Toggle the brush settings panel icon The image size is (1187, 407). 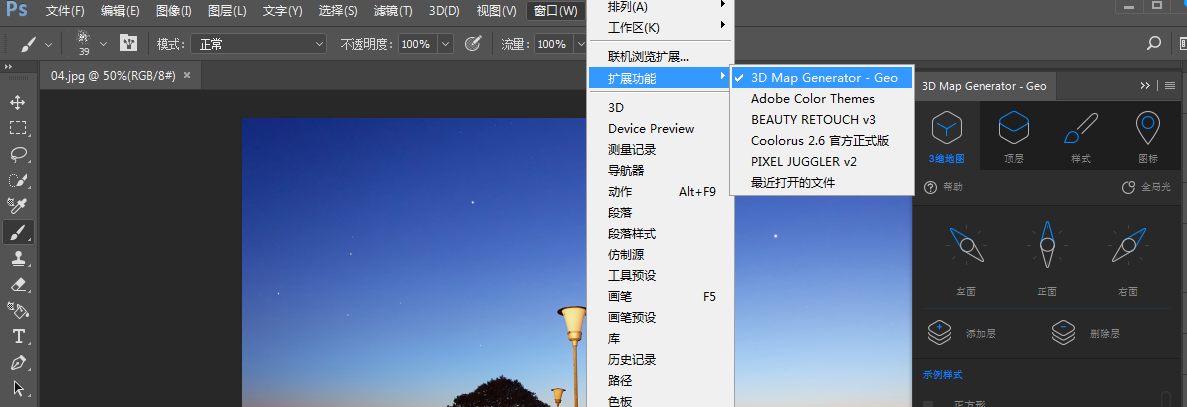tap(129, 44)
